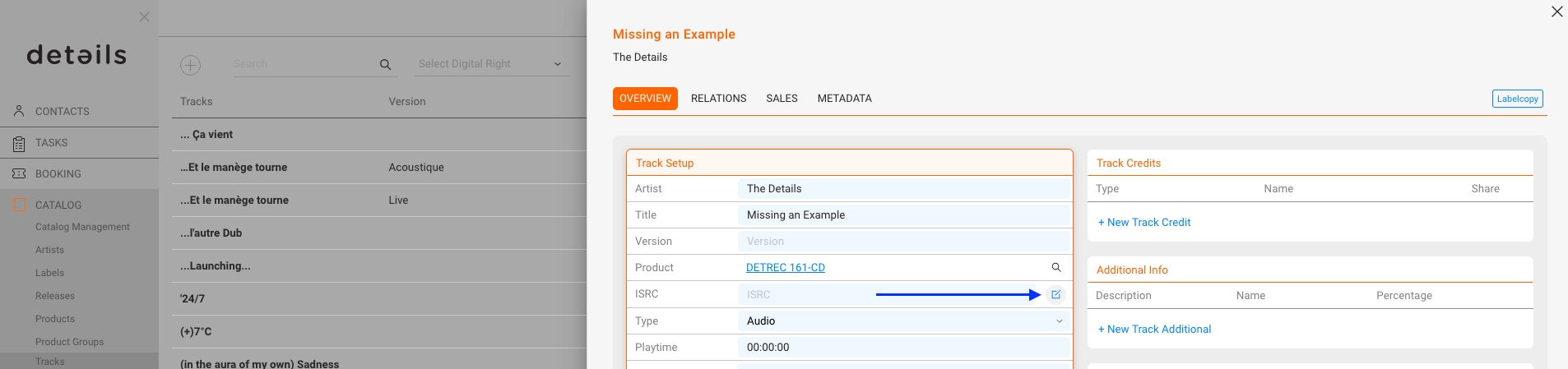
Task: Add a New Track Additional entry
Action: [x=1154, y=330]
